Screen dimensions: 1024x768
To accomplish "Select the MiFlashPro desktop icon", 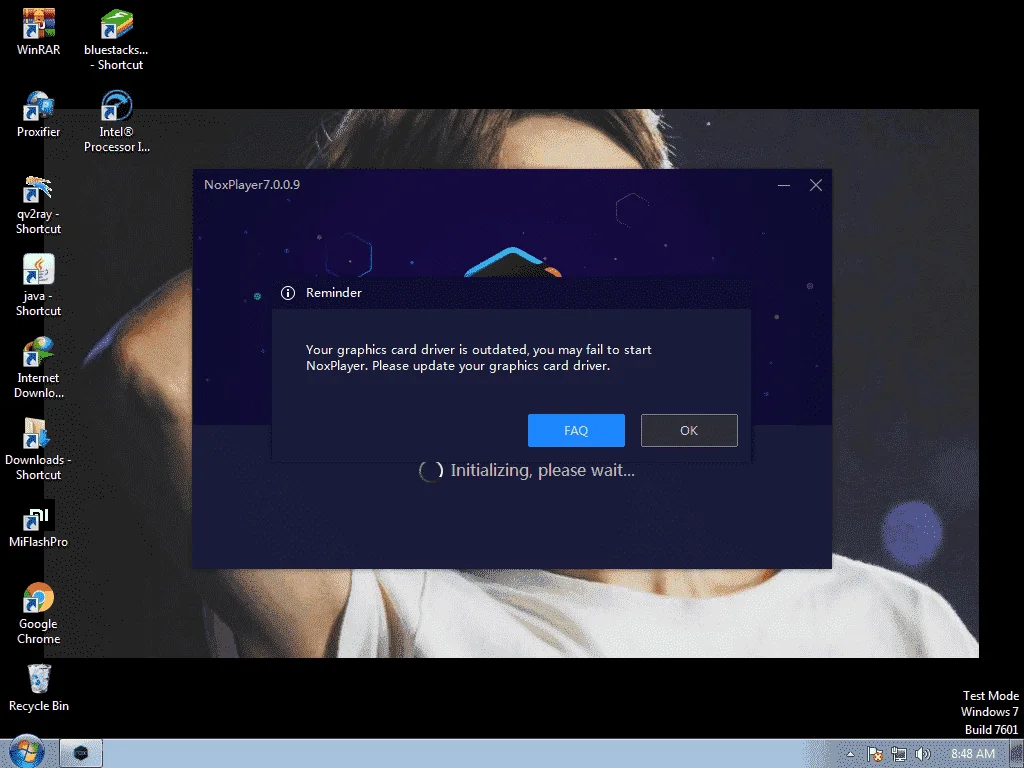I will pos(39,524).
